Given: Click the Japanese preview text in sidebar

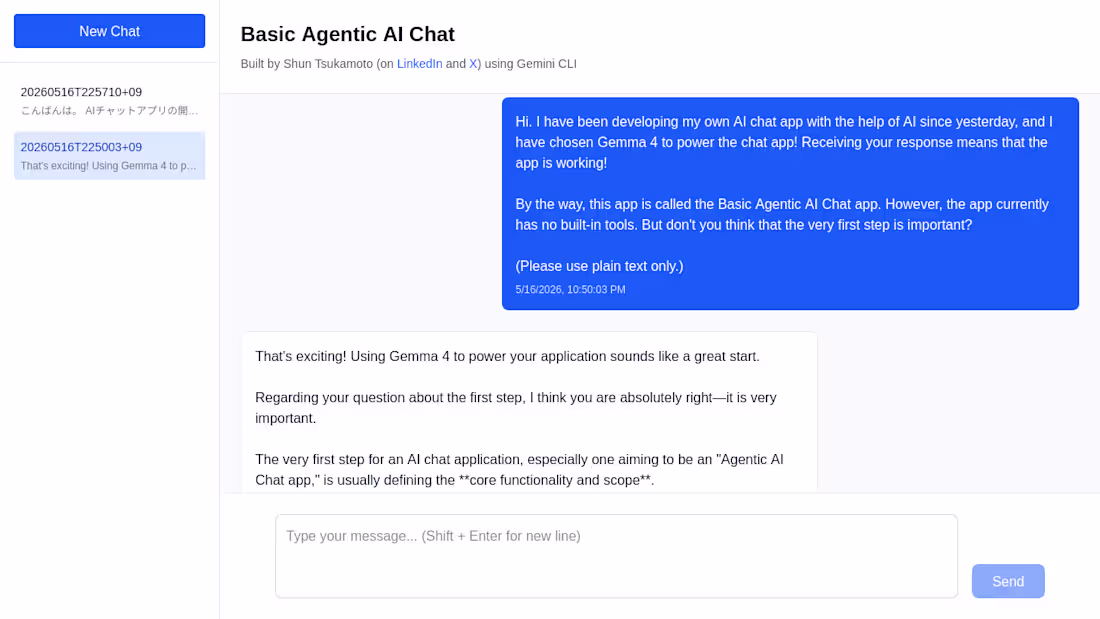Looking at the screenshot, I should pos(109,110).
